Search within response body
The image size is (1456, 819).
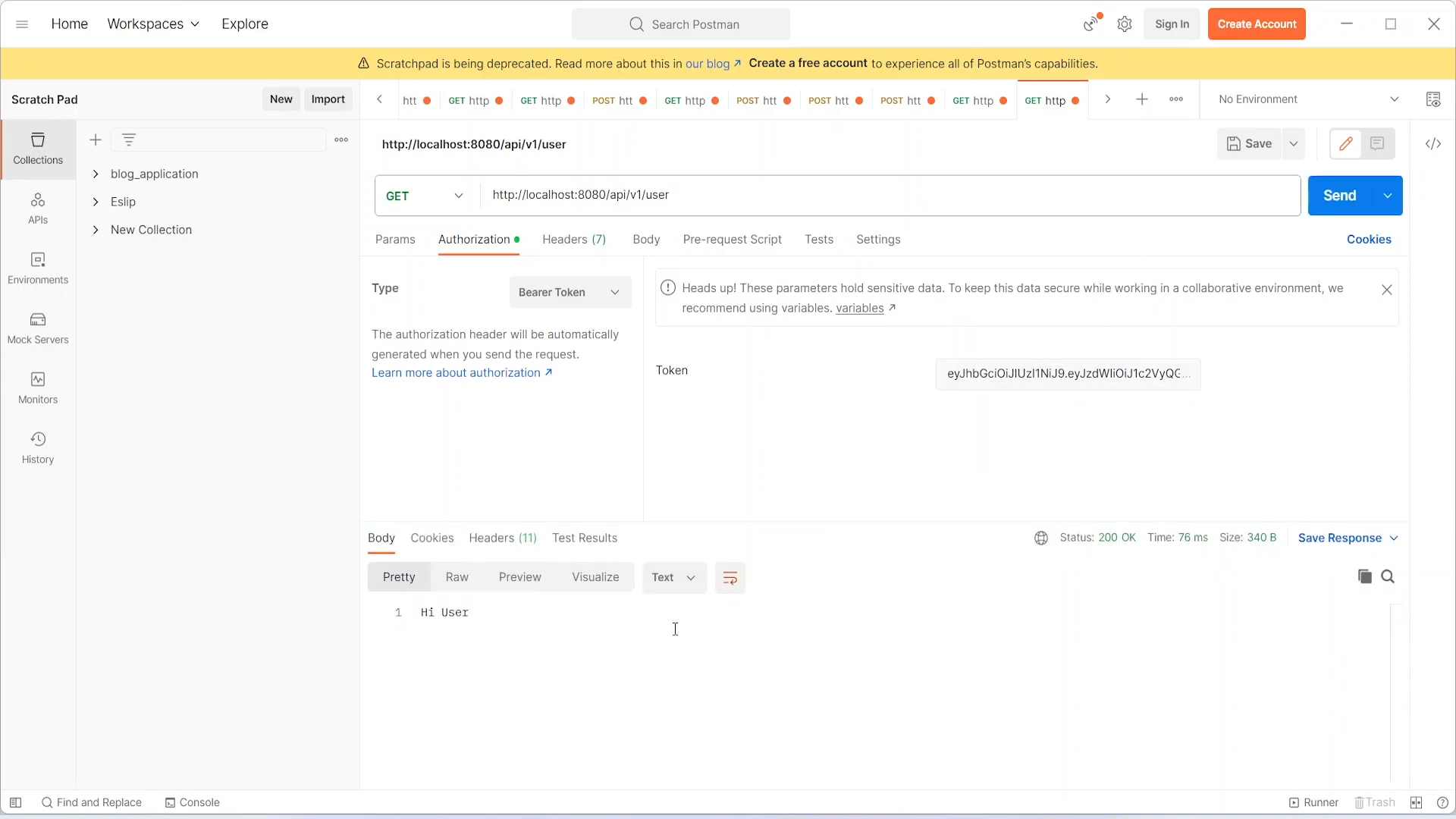coord(1389,576)
